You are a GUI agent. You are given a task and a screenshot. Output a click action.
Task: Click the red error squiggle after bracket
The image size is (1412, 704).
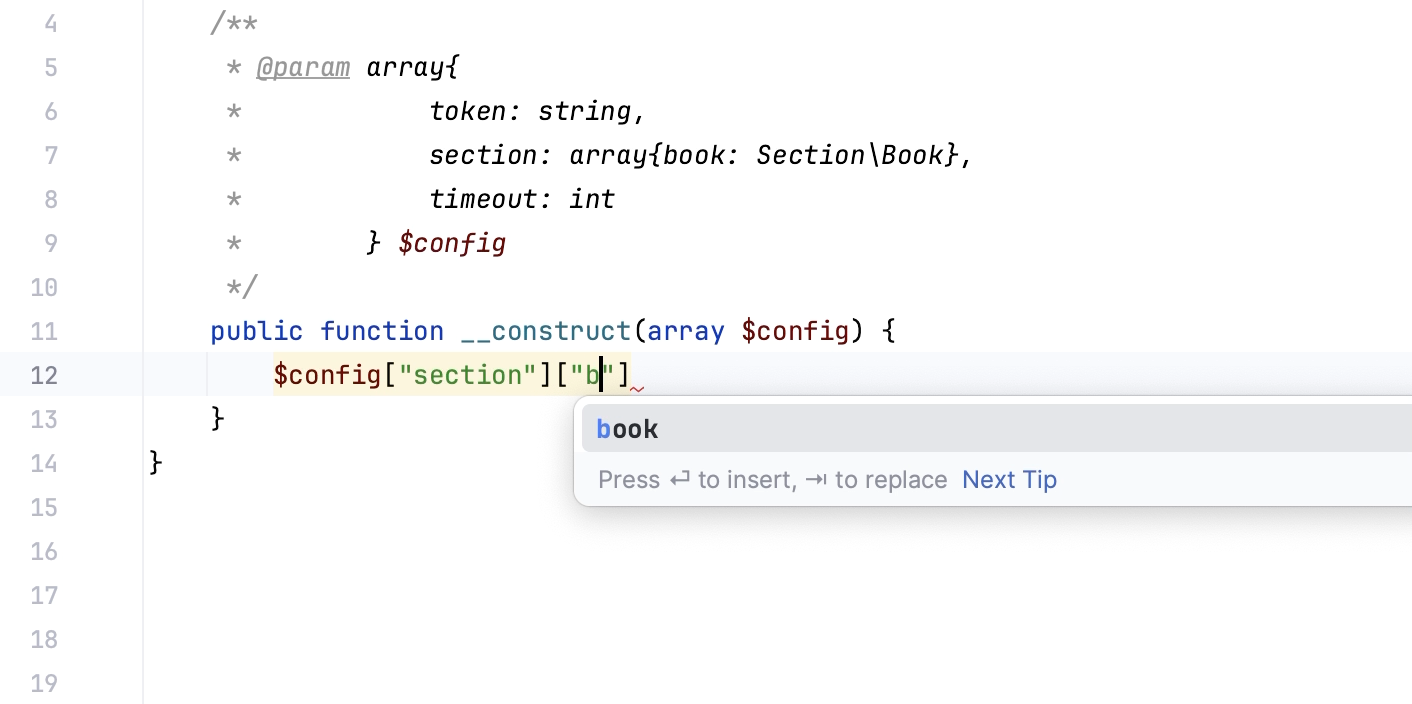click(x=637, y=389)
